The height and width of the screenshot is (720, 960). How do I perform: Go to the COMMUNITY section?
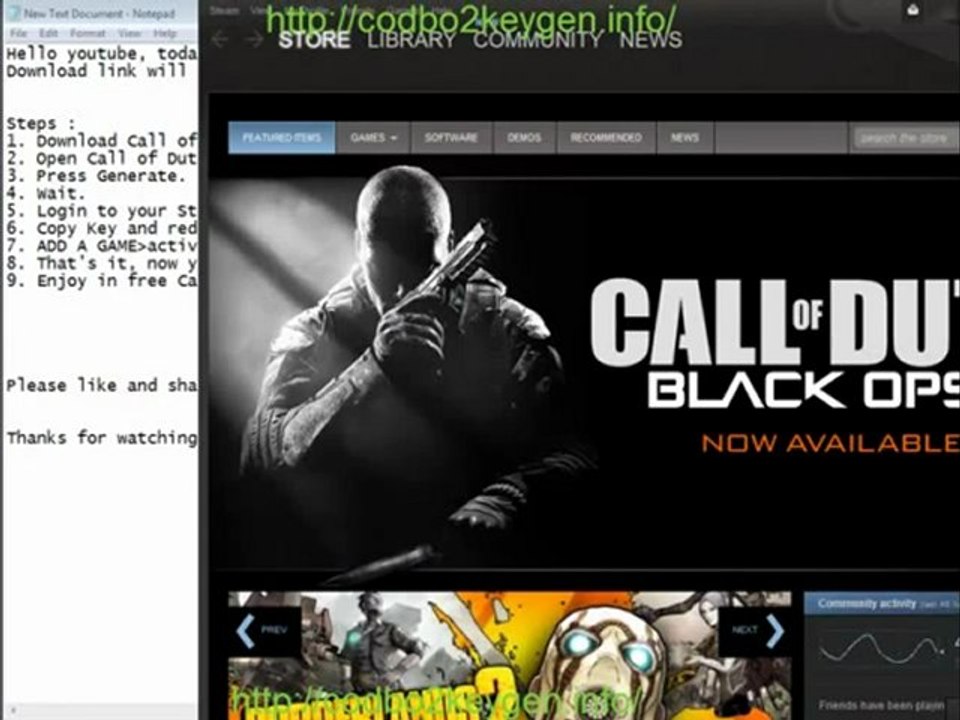tap(537, 40)
